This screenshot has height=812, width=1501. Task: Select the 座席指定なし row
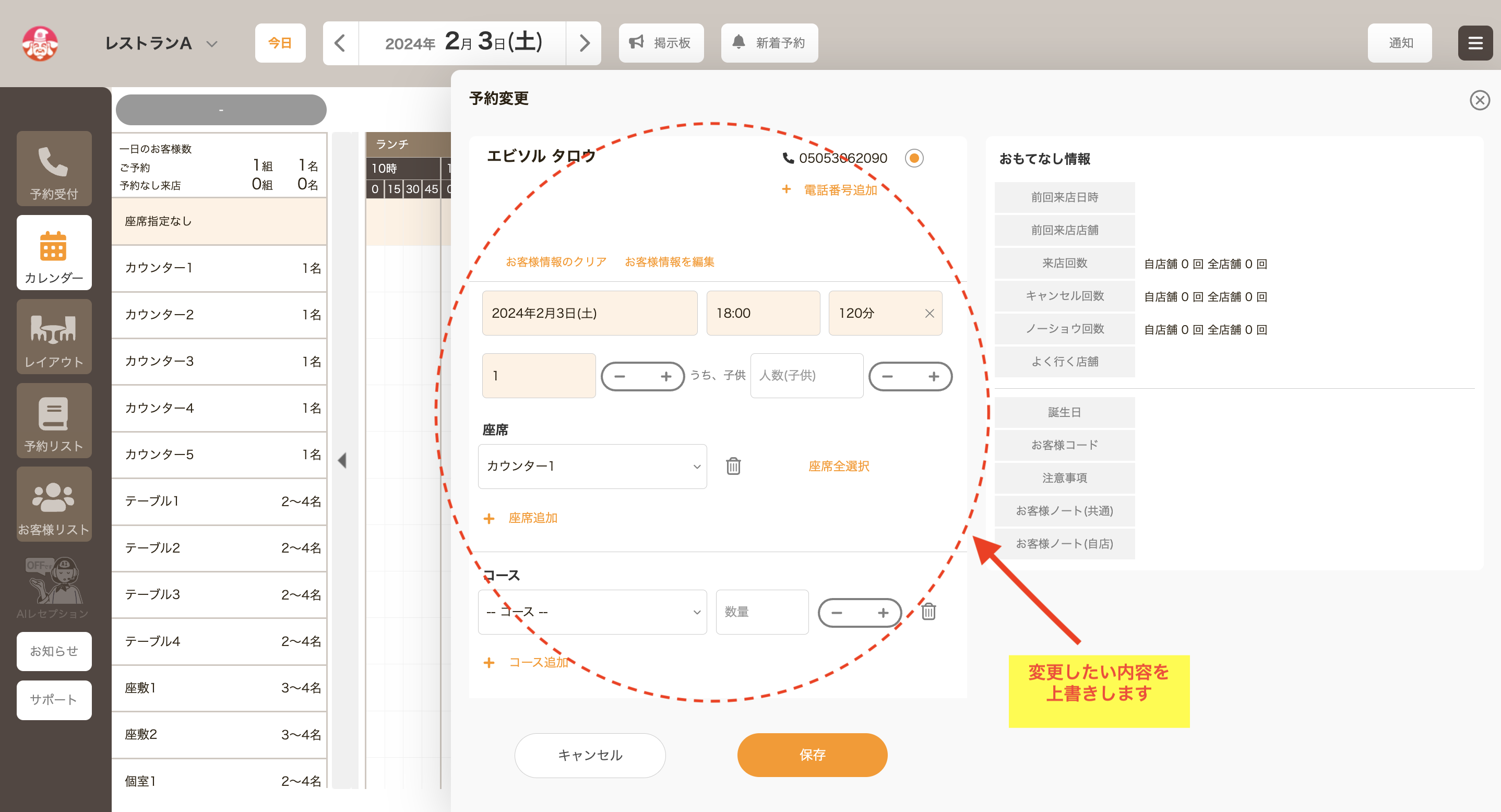click(x=219, y=221)
